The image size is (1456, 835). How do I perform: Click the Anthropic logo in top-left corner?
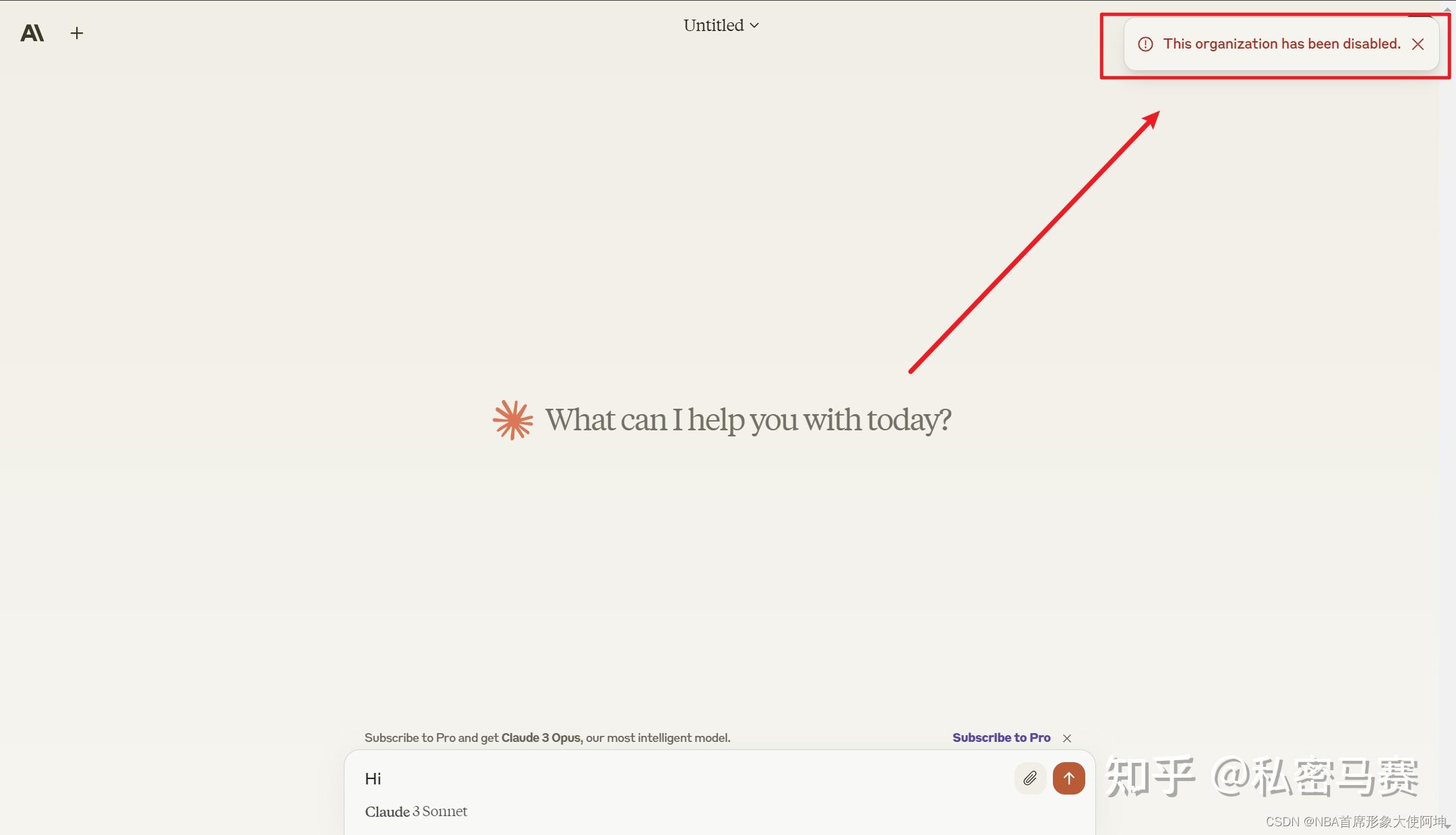click(32, 33)
